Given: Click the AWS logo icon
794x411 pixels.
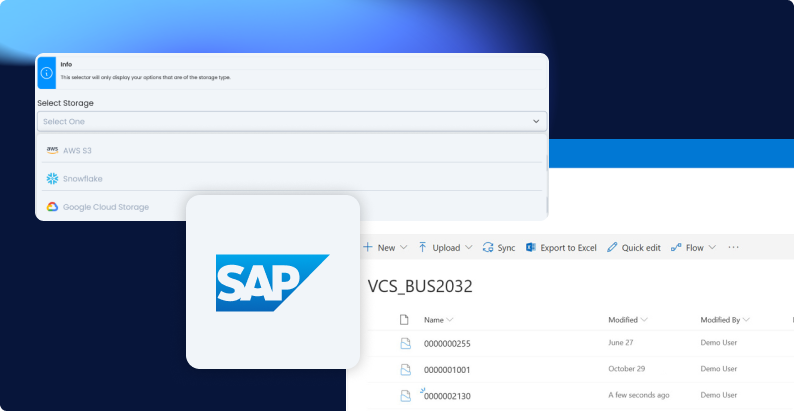Looking at the screenshot, I should [x=52, y=150].
